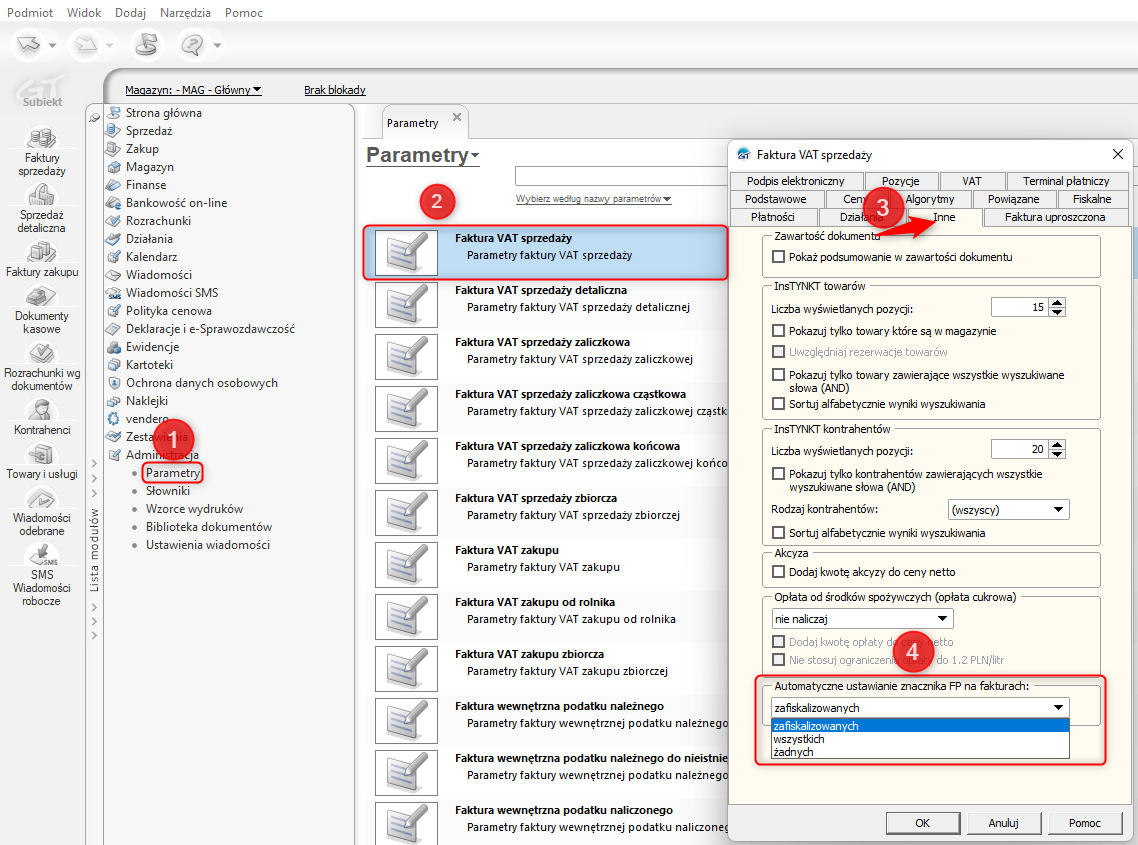Choose 'wszystkich' in the FP dropdown list
The height and width of the screenshot is (845, 1138).
click(x=920, y=739)
